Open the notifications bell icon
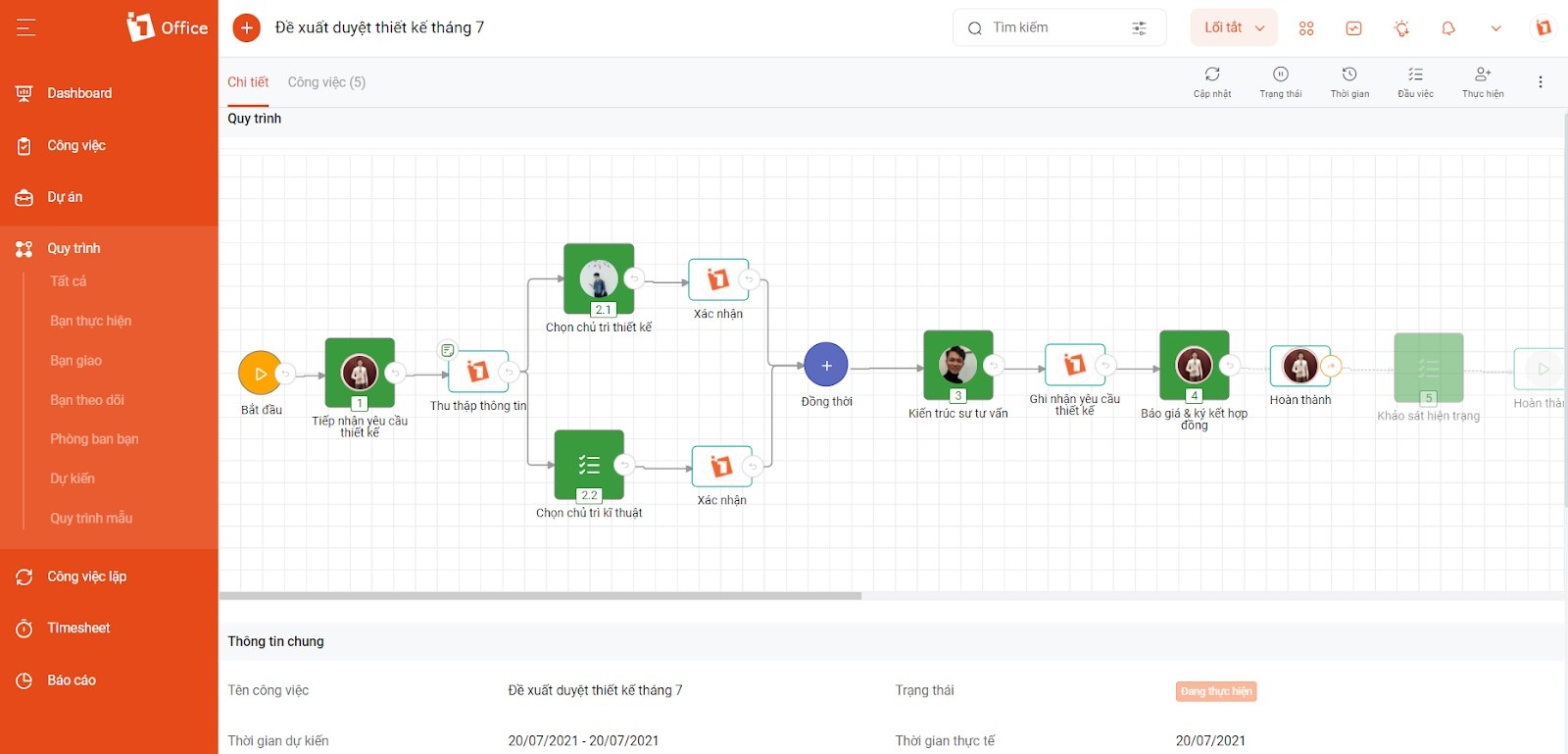The image size is (1568, 754). 1448,28
